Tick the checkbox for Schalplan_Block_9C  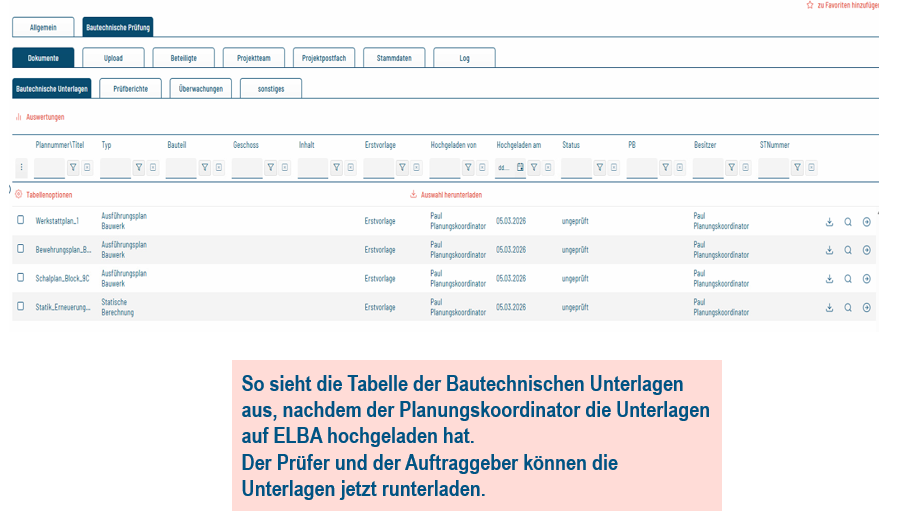(20, 277)
